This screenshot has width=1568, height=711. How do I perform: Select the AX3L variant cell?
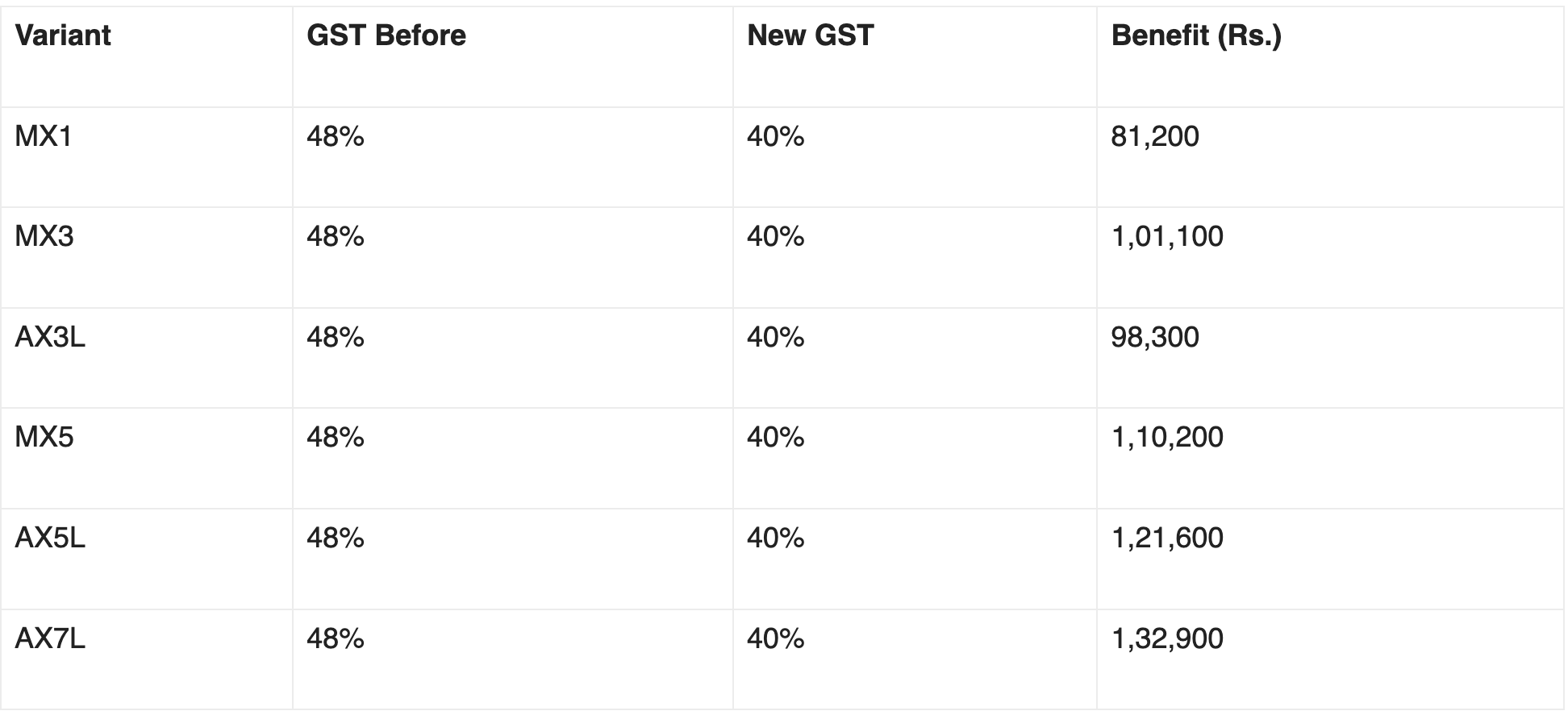50,337
